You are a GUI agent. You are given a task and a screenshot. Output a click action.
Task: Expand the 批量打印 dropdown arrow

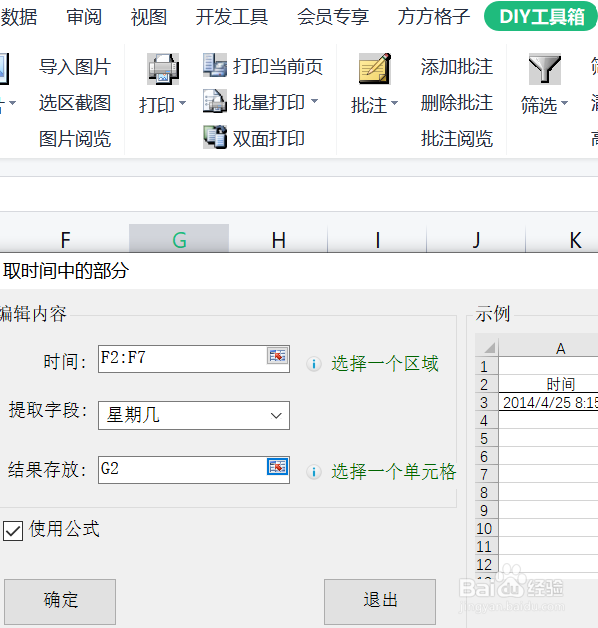314,101
